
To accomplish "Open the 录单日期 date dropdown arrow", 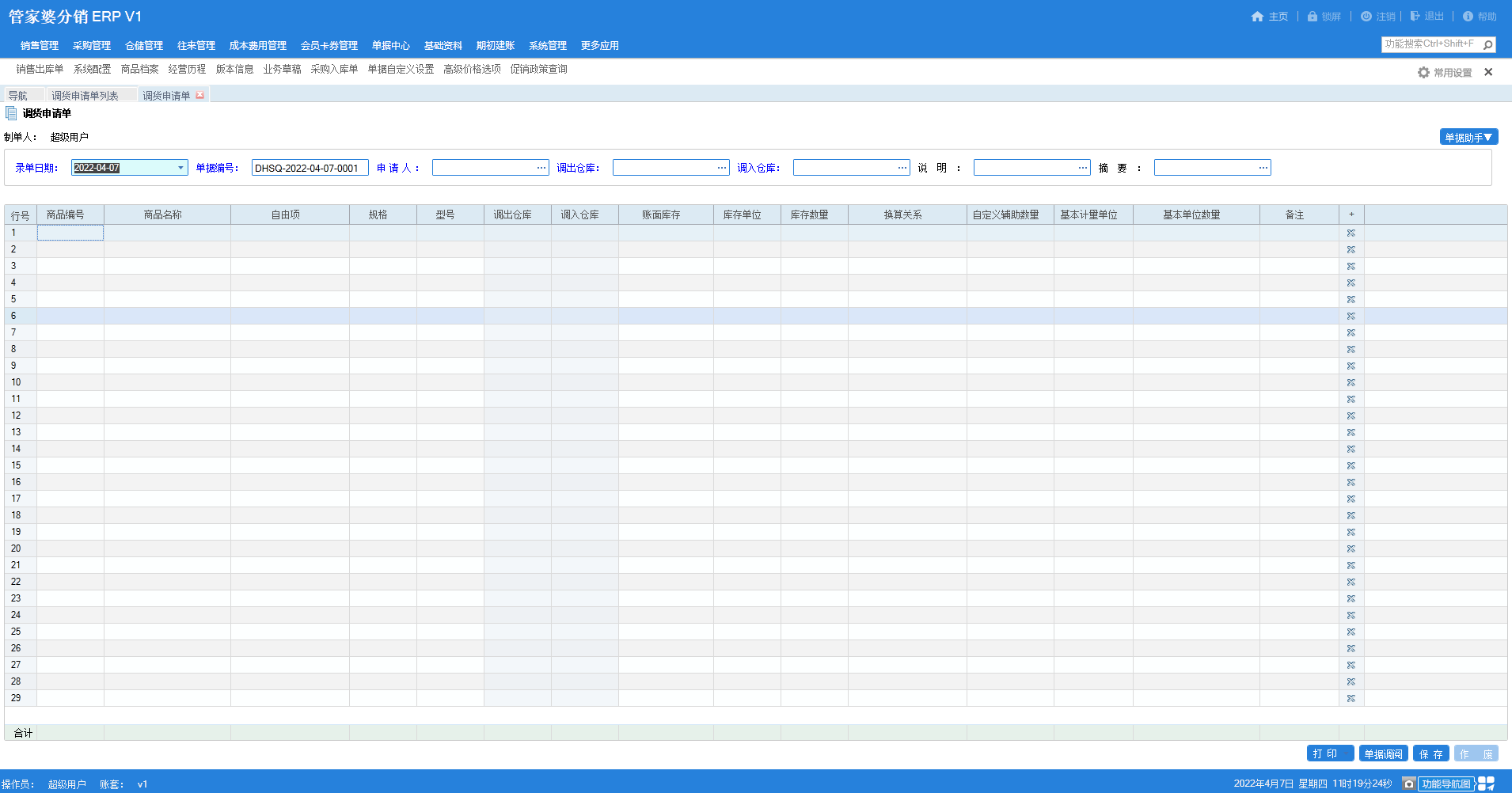I will click(x=180, y=168).
